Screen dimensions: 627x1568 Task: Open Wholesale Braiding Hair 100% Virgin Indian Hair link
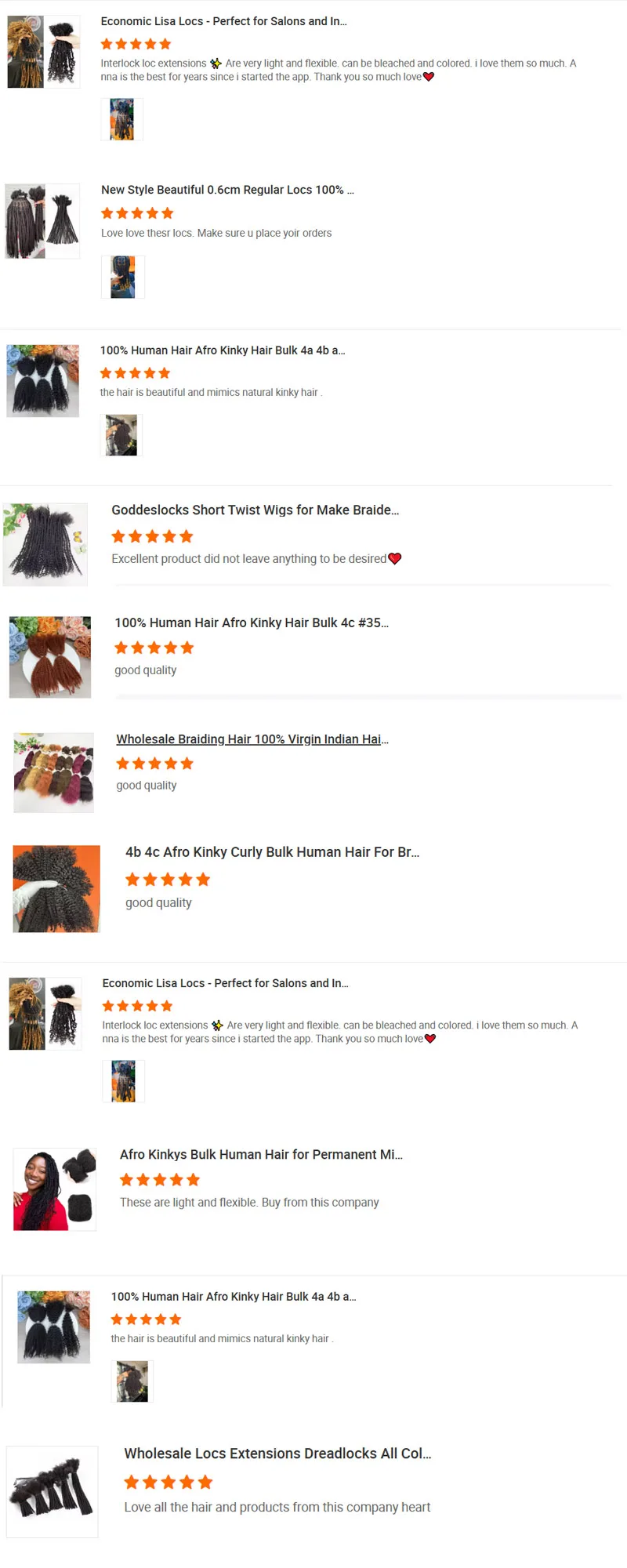pos(252,739)
